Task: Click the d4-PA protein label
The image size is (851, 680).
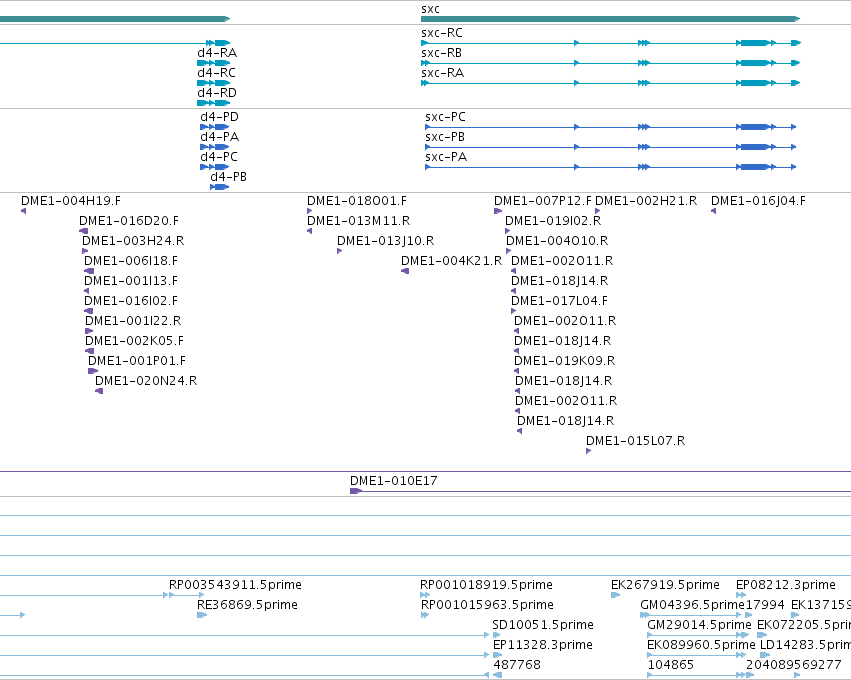Action: tap(220, 137)
